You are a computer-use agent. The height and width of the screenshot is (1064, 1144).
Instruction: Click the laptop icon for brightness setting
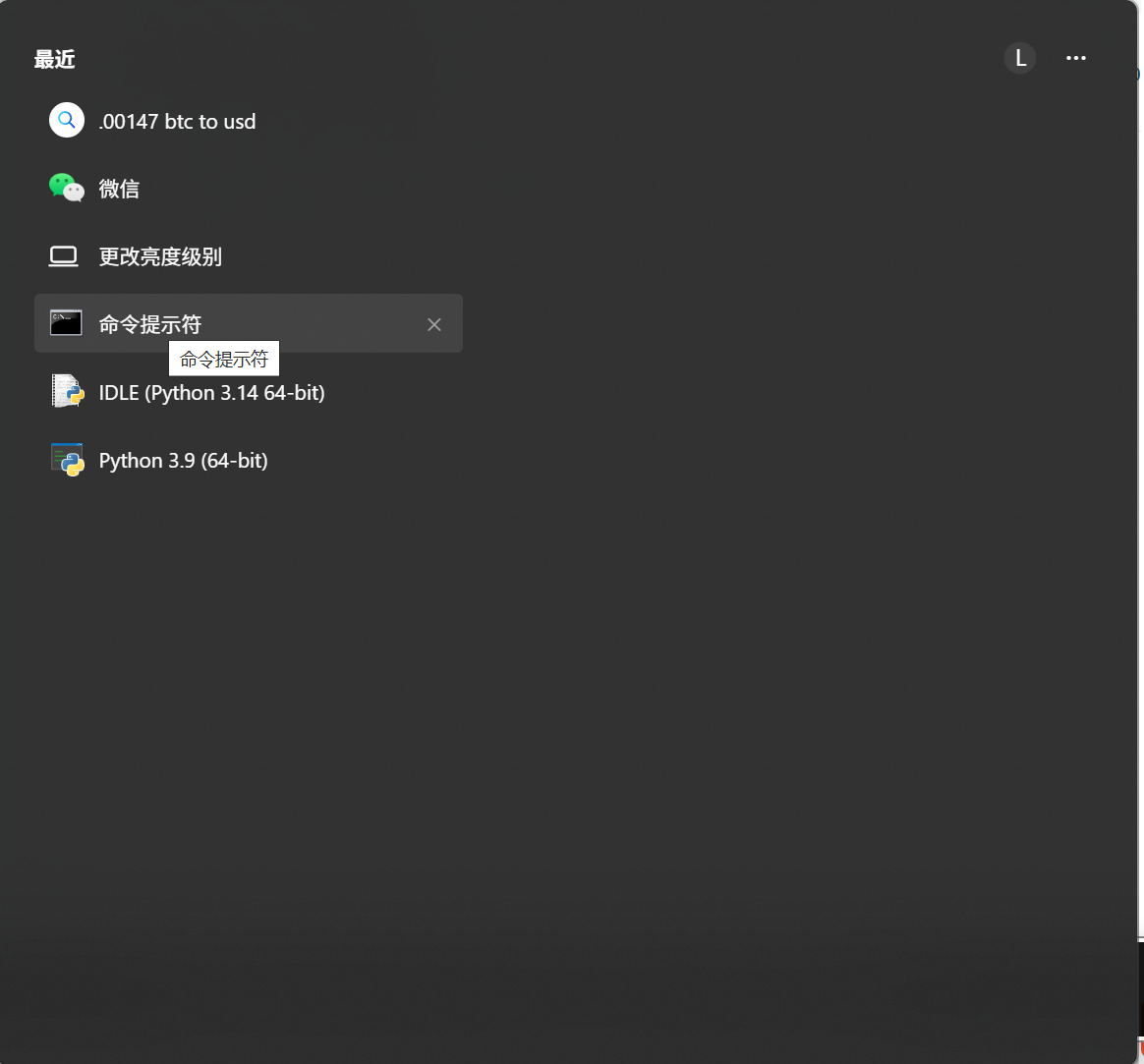point(64,256)
